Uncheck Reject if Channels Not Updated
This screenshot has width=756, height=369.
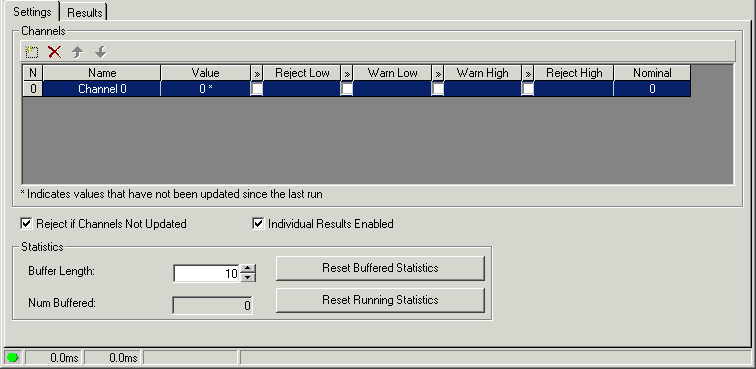(27, 224)
